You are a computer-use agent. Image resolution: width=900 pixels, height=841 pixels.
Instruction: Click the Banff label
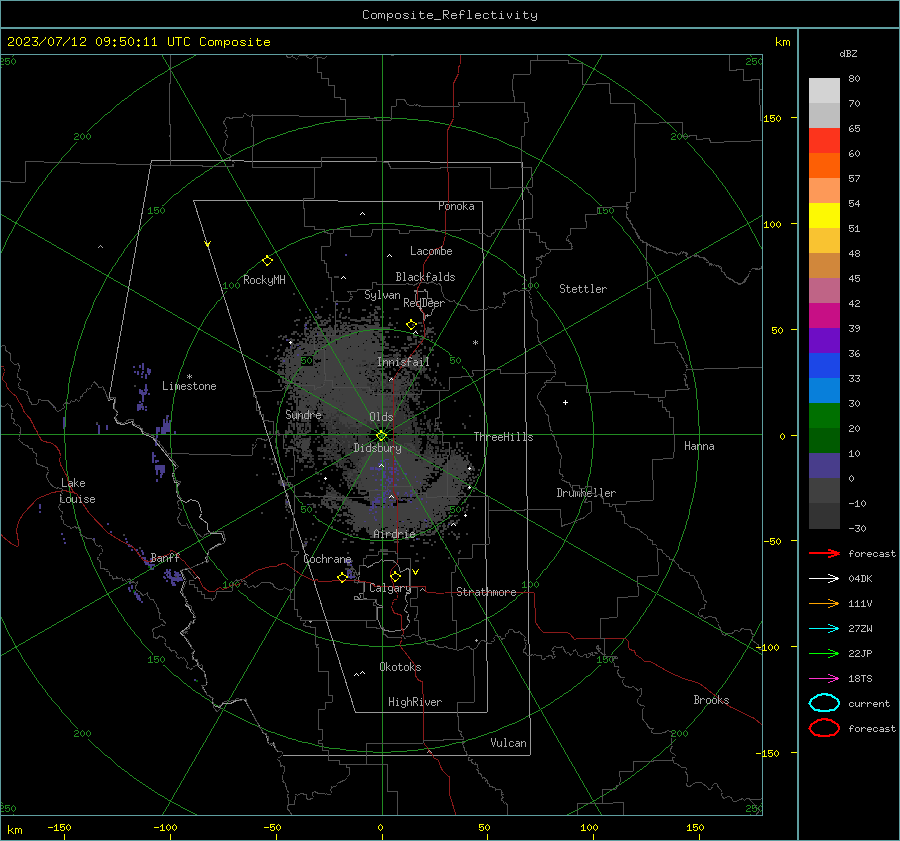[165, 557]
